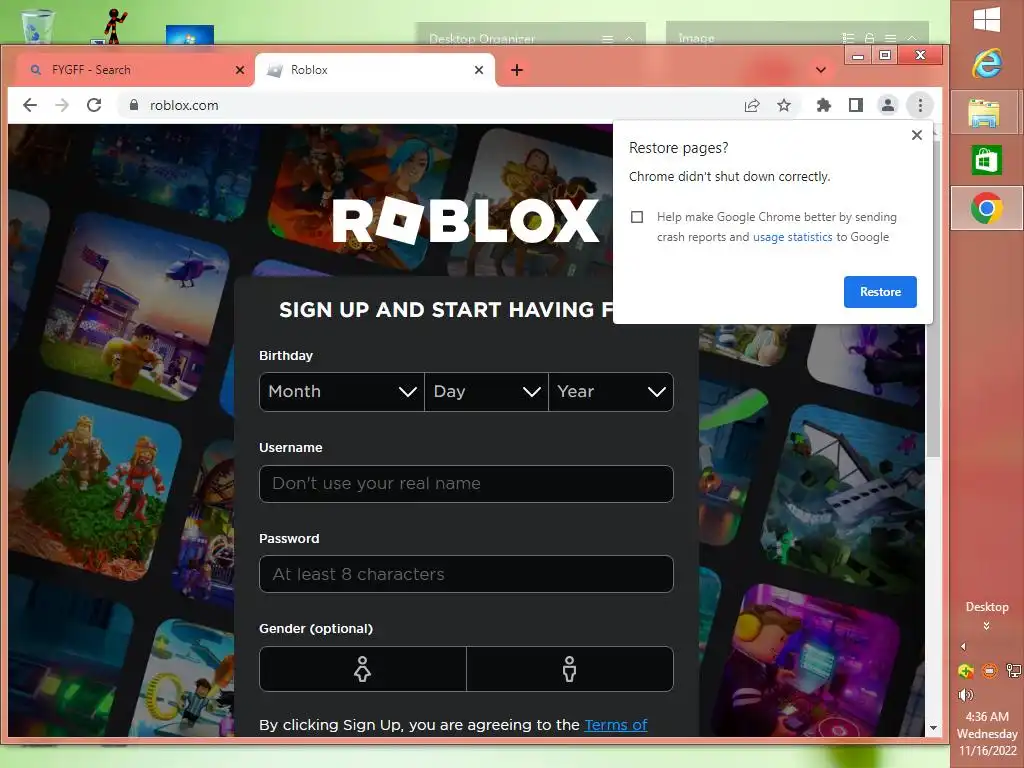Click the Windows Start button
The image size is (1024, 768).
point(987,19)
